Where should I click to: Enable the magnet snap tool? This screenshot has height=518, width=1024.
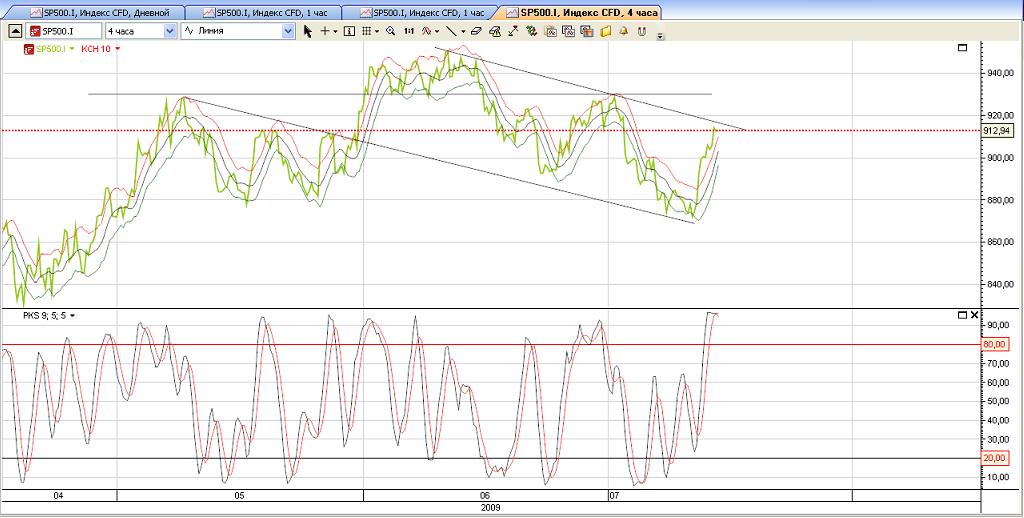click(641, 31)
